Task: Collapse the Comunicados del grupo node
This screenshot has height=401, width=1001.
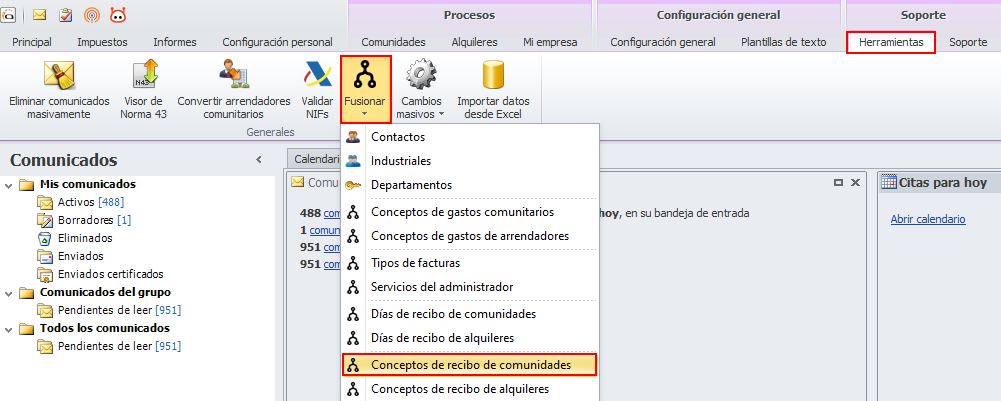Action: 8,292
